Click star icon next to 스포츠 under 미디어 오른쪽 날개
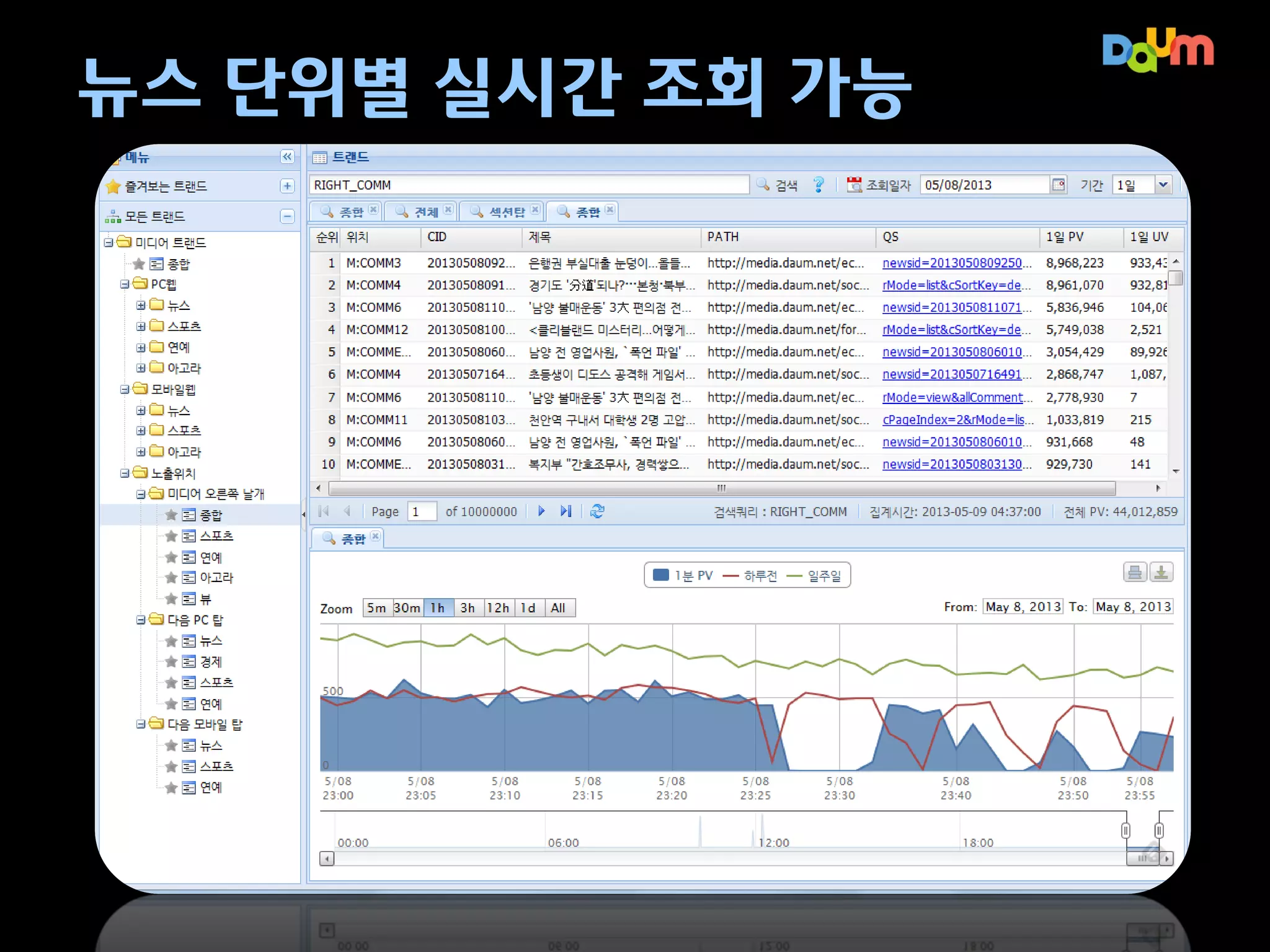1270x952 pixels. [171, 536]
